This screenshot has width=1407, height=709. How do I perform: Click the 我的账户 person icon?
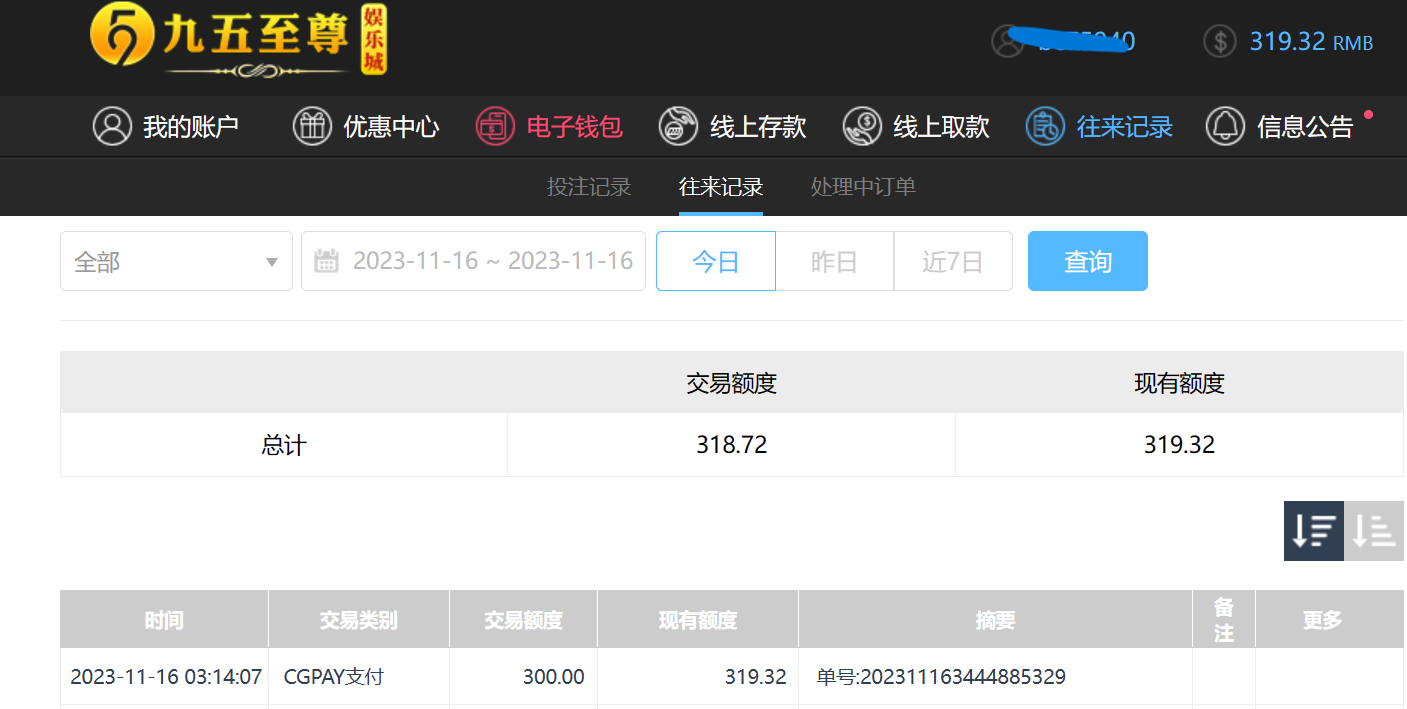coord(112,126)
